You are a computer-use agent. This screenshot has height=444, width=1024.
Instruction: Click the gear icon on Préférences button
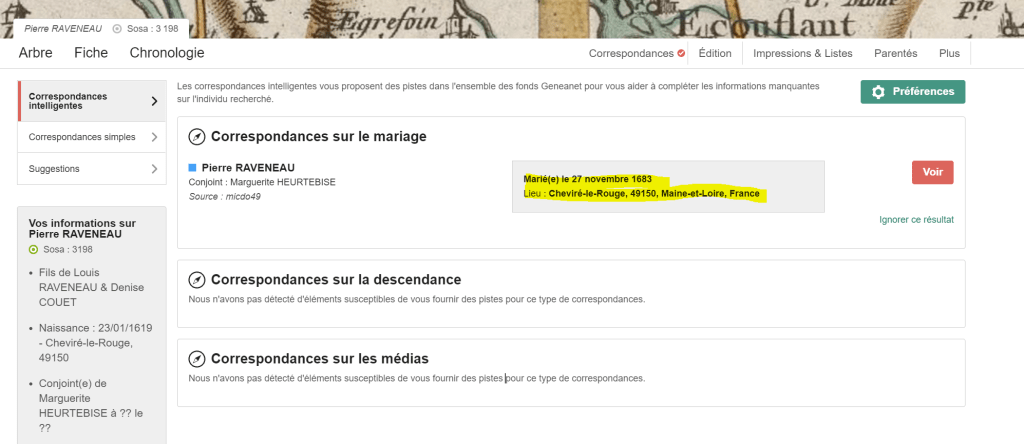pyautogui.click(x=878, y=92)
